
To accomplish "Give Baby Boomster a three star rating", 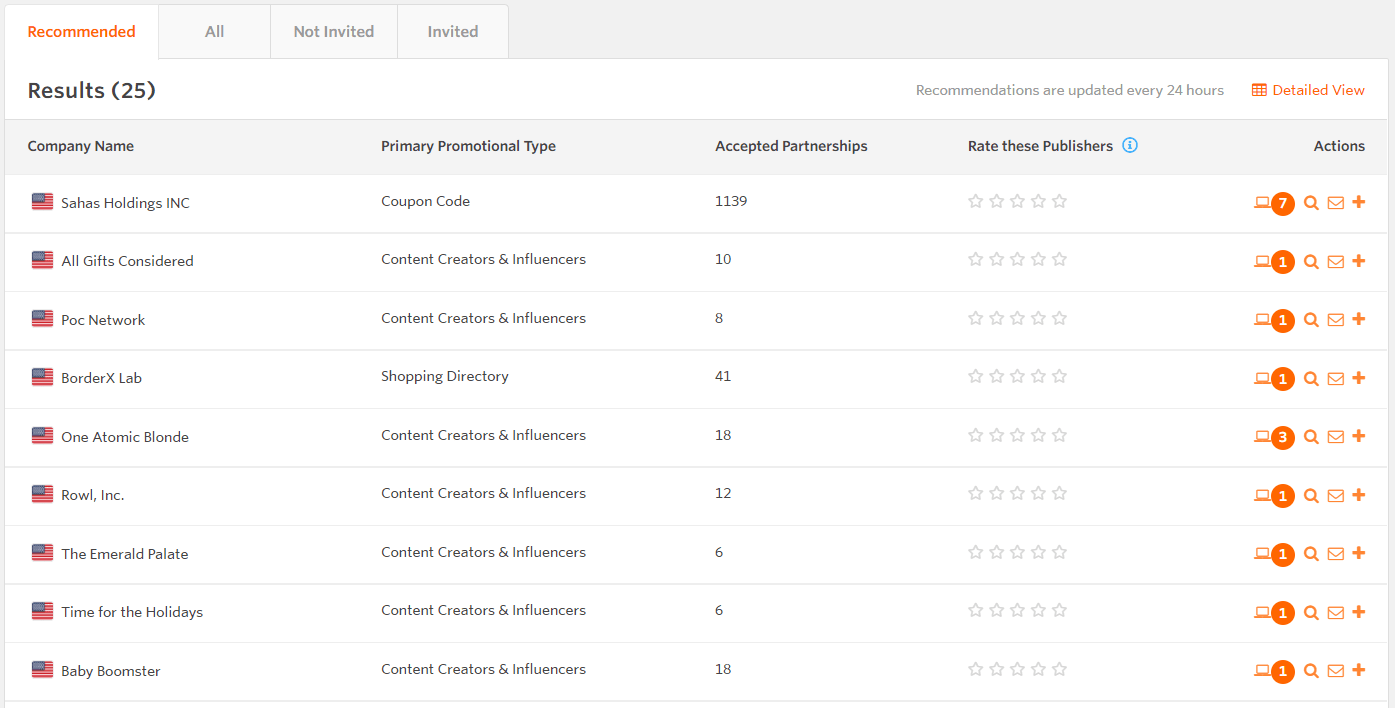I will (1017, 669).
